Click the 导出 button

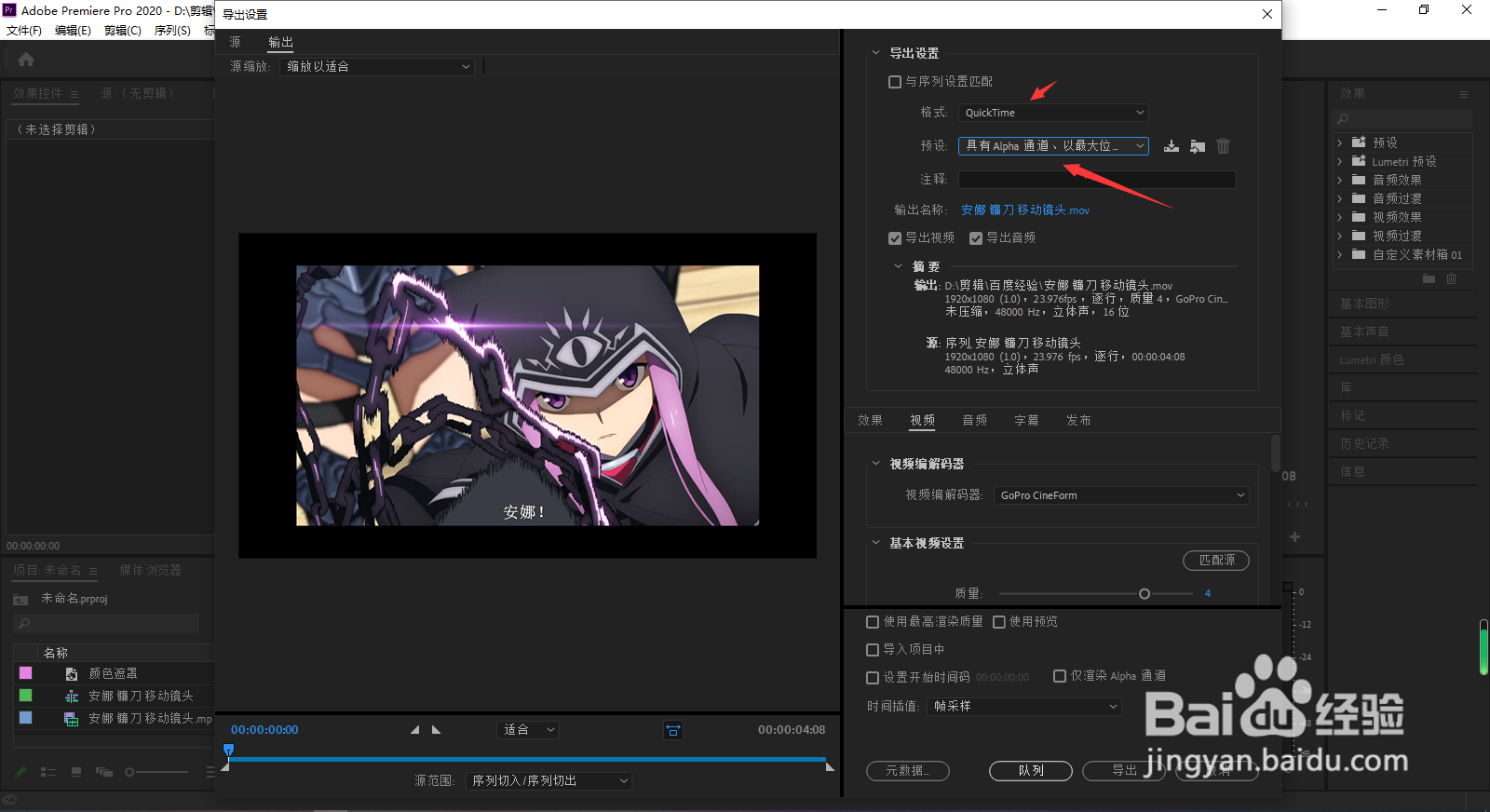(1124, 771)
